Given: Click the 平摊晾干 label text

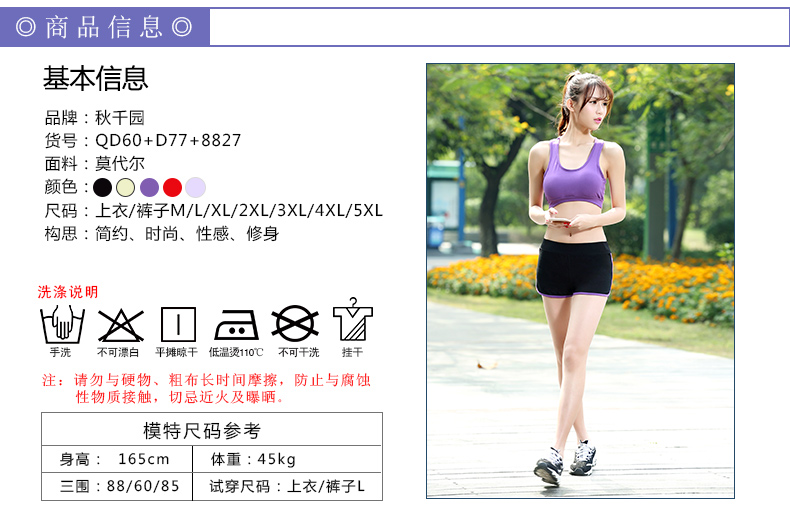Looking at the screenshot, I should (176, 352).
